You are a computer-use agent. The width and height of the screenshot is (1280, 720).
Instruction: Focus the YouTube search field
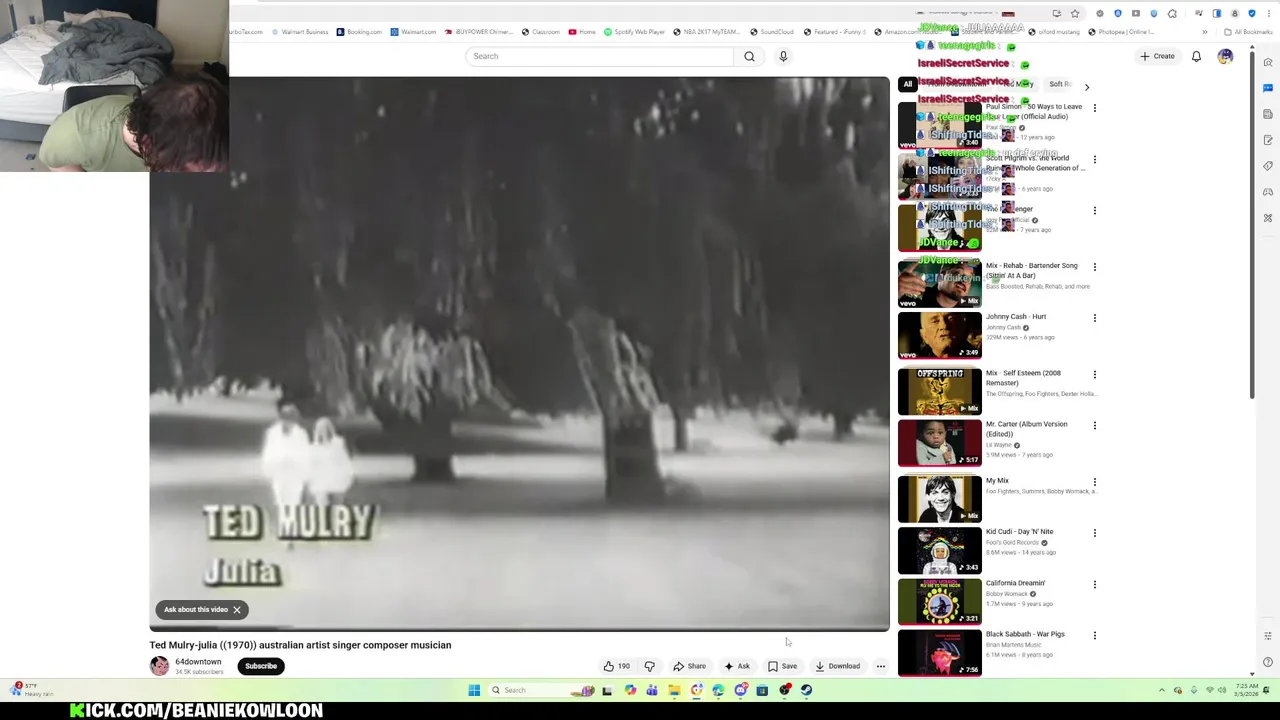(x=599, y=56)
